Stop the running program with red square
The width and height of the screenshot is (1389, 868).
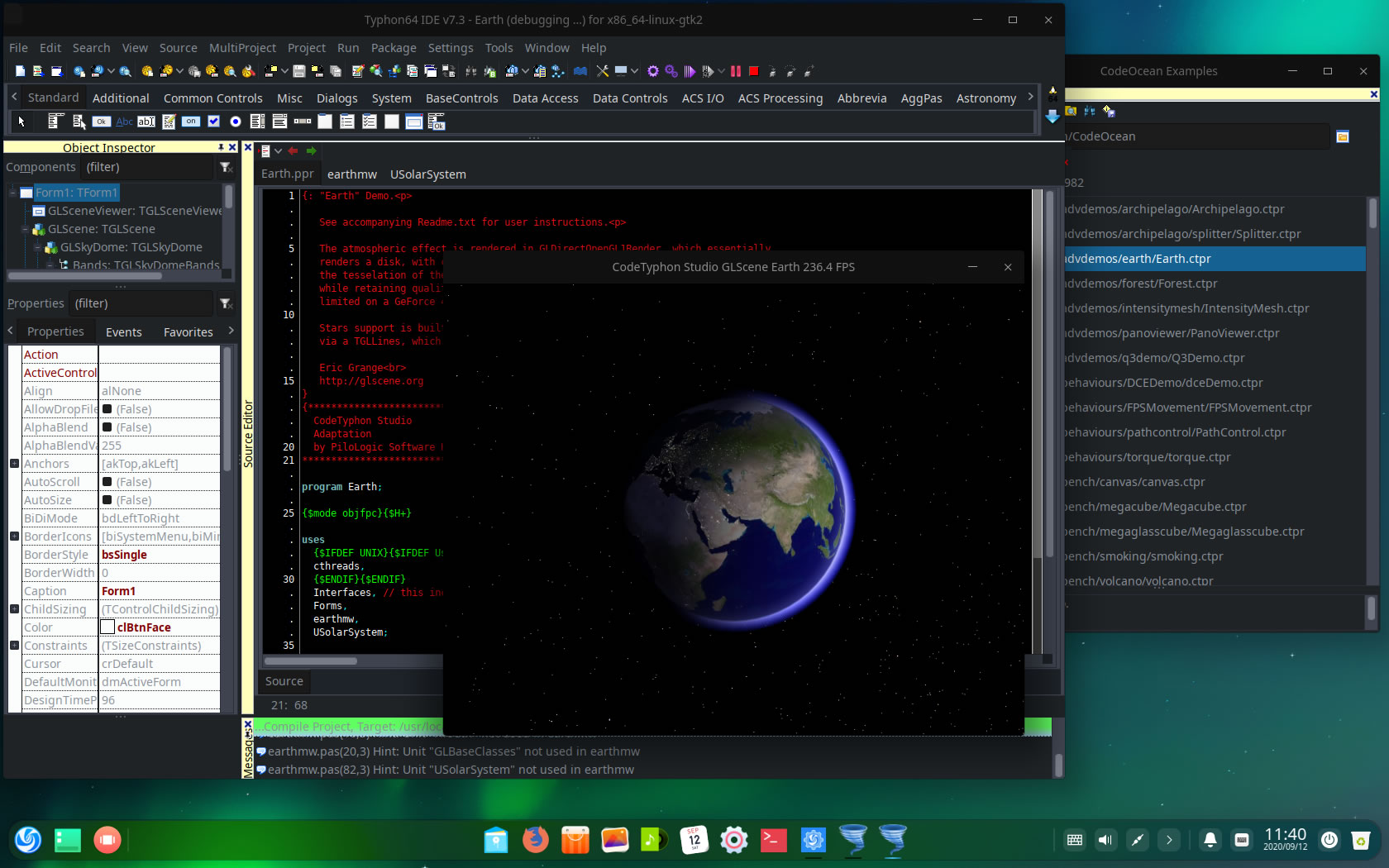tap(753, 72)
